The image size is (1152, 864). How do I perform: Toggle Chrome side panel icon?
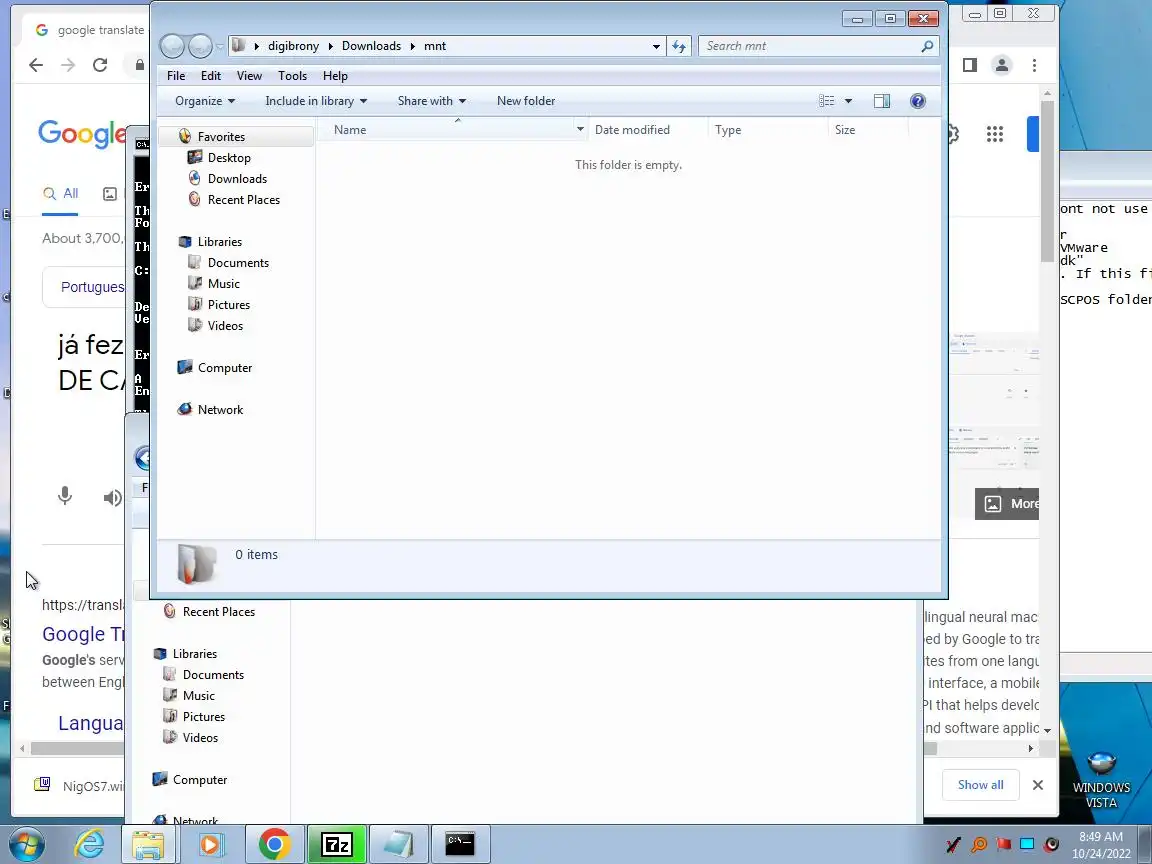coord(970,65)
